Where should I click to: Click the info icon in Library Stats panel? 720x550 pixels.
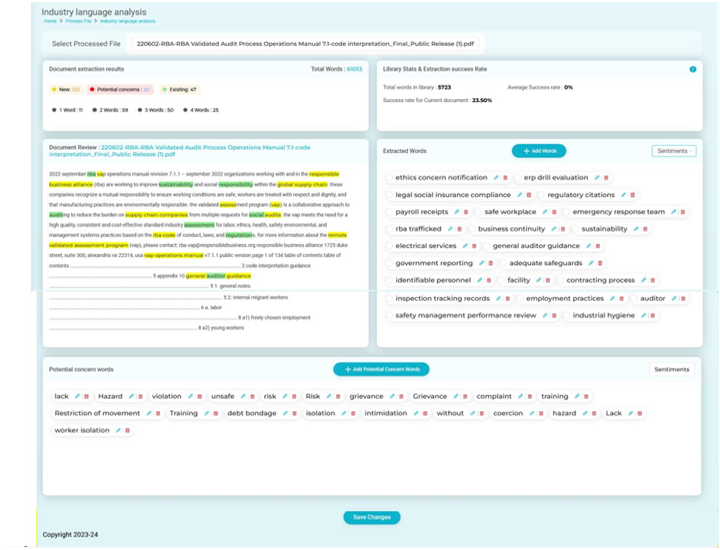(693, 69)
